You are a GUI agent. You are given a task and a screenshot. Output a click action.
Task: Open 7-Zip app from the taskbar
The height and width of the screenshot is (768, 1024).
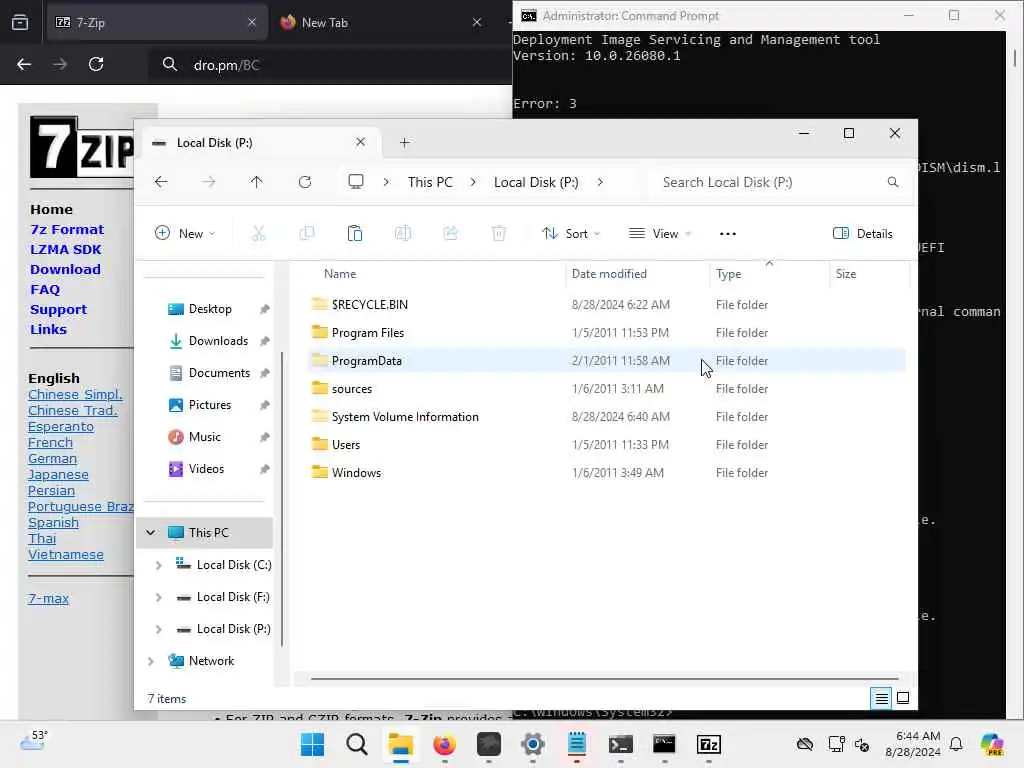point(709,744)
